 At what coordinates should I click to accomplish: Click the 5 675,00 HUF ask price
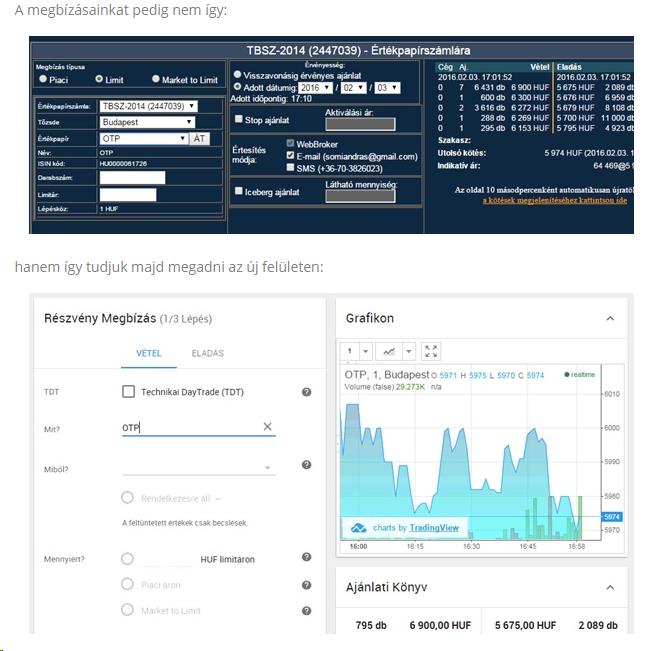point(525,625)
